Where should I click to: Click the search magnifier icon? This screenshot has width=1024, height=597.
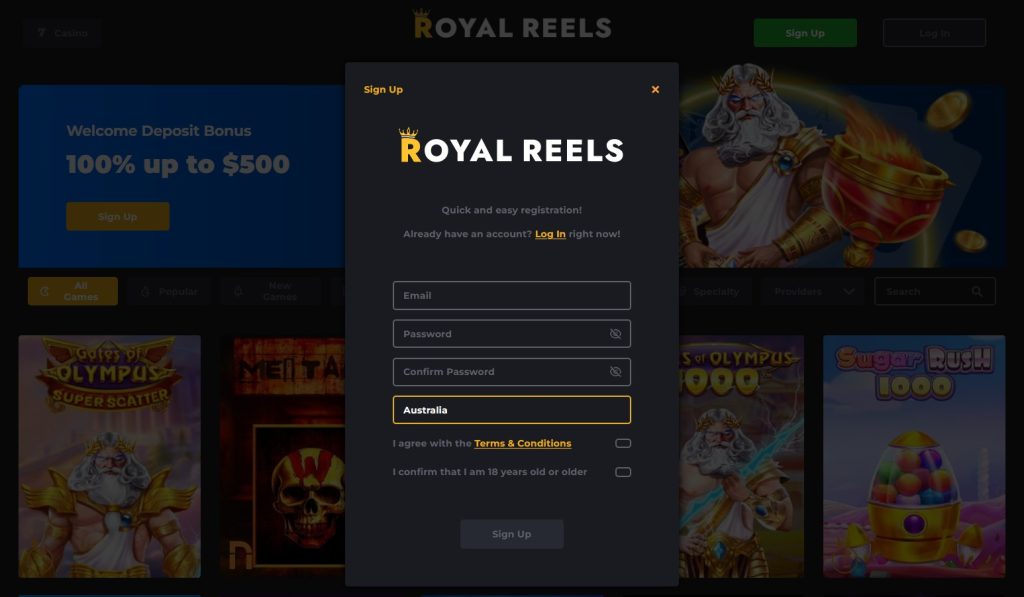[976, 291]
